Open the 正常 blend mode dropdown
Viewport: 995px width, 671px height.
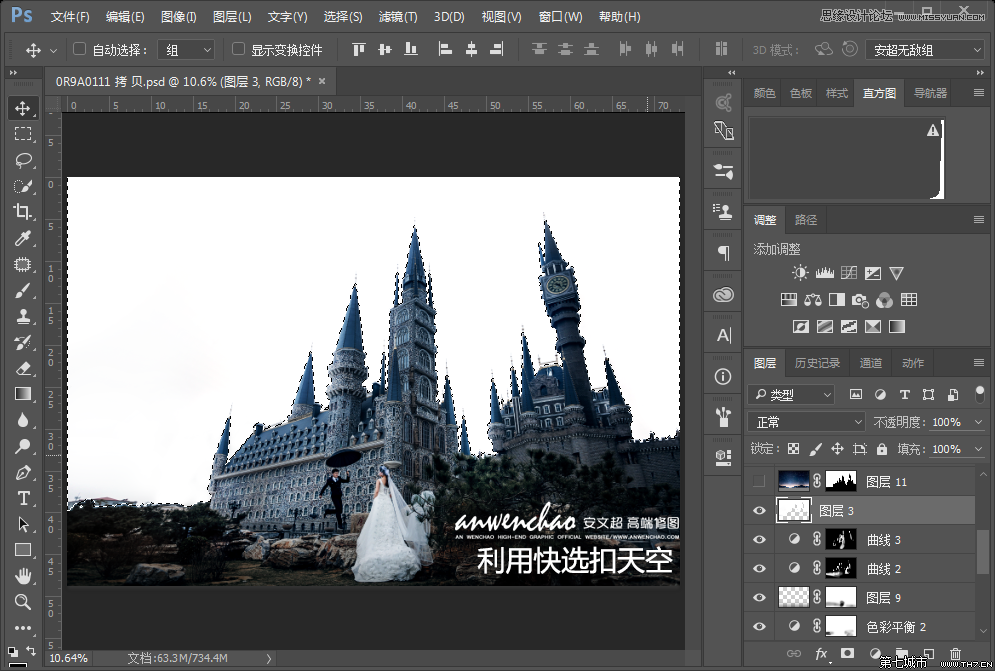click(807, 422)
